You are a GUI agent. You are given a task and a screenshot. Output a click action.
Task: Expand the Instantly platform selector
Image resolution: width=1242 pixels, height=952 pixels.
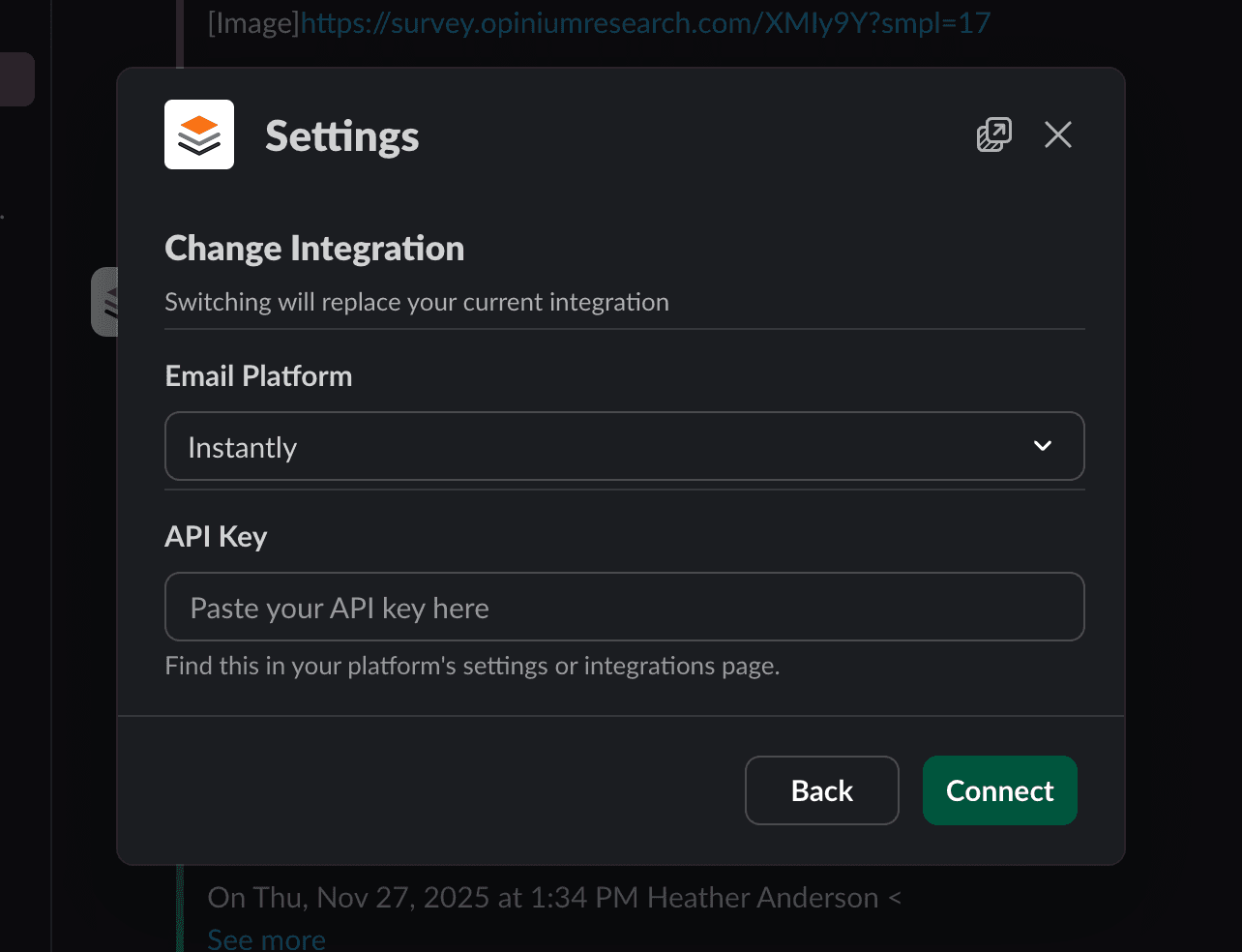tap(624, 446)
